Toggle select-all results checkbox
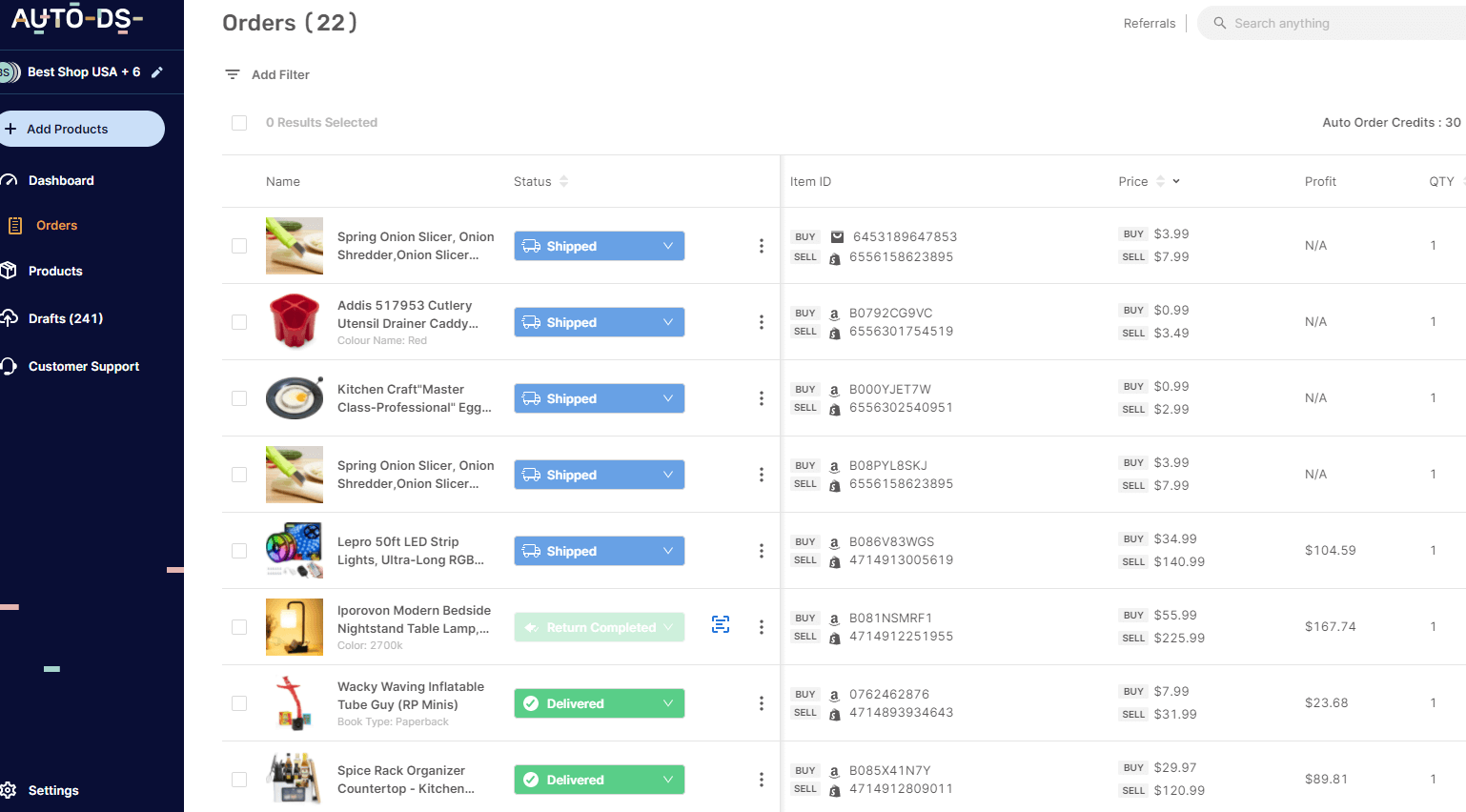This screenshot has height=812, width=1466. coord(239,123)
